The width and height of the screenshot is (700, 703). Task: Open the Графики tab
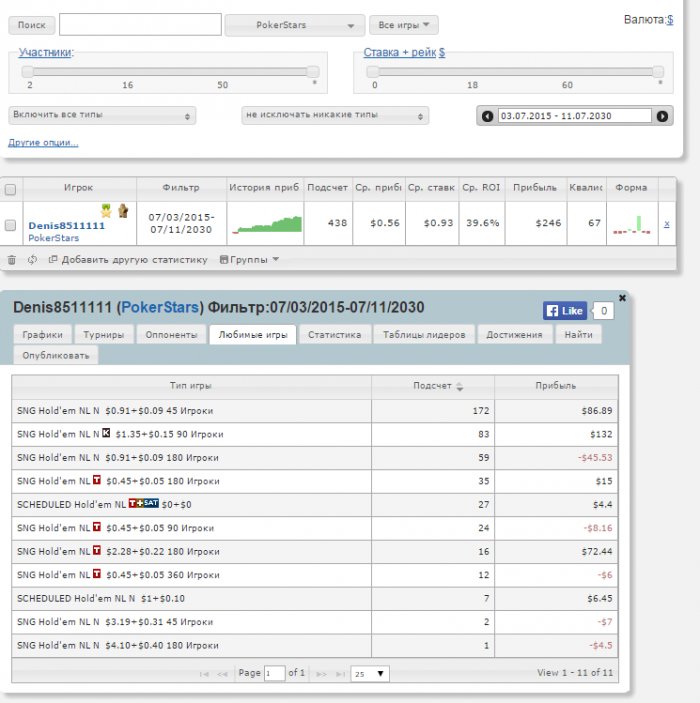tap(43, 335)
